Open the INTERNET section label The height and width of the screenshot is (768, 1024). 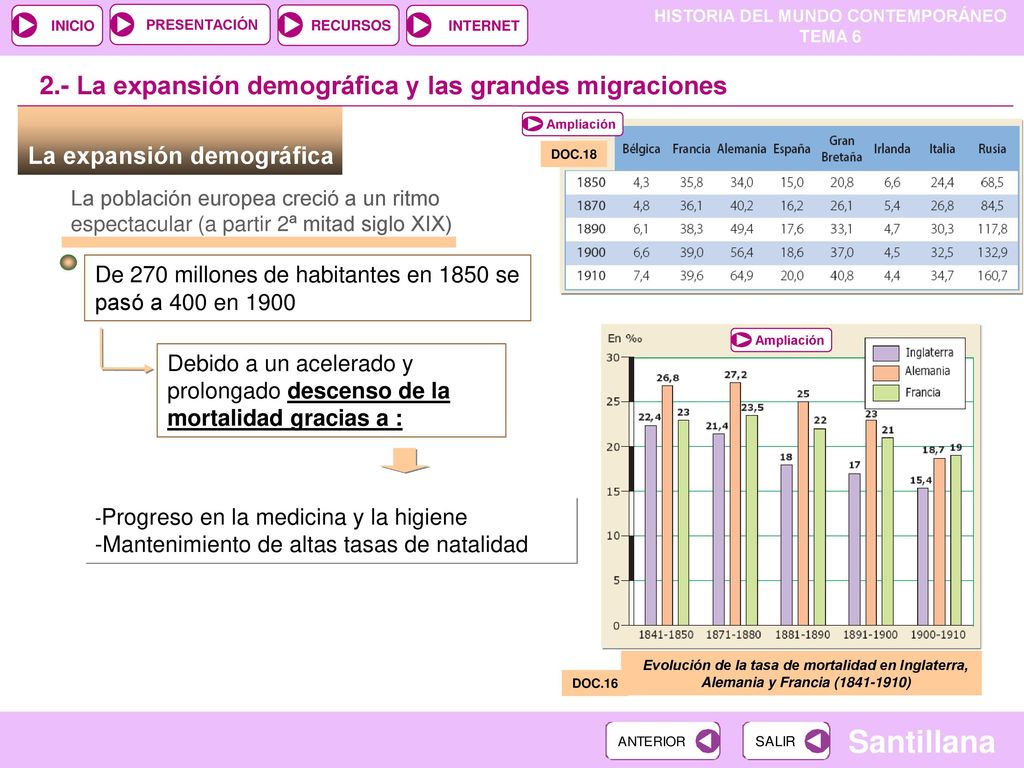(483, 25)
